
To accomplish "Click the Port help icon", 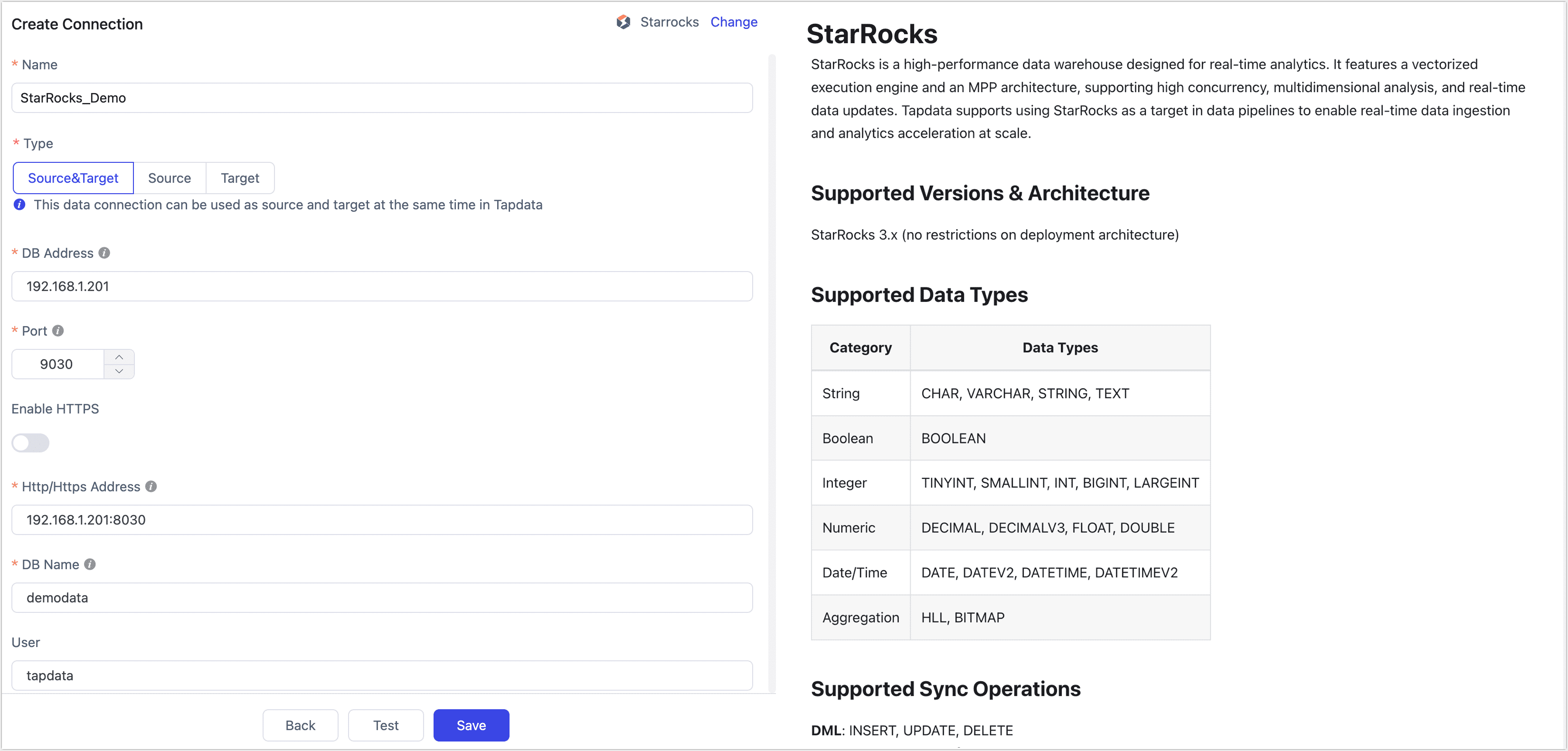I will pos(58,330).
